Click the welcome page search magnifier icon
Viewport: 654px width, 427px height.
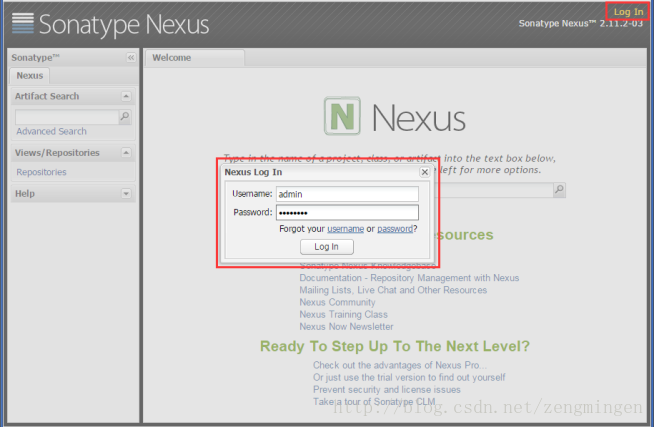pyautogui.click(x=559, y=190)
